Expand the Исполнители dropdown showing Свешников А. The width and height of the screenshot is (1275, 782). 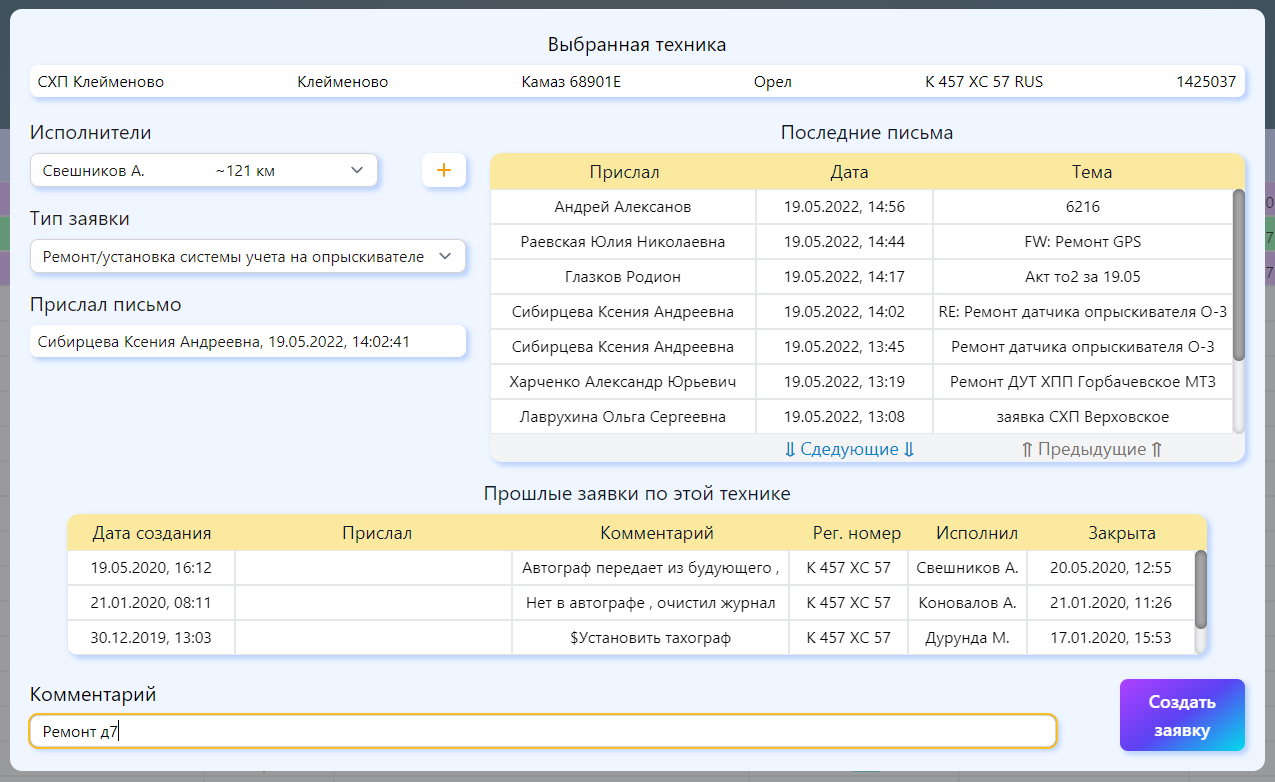204,170
